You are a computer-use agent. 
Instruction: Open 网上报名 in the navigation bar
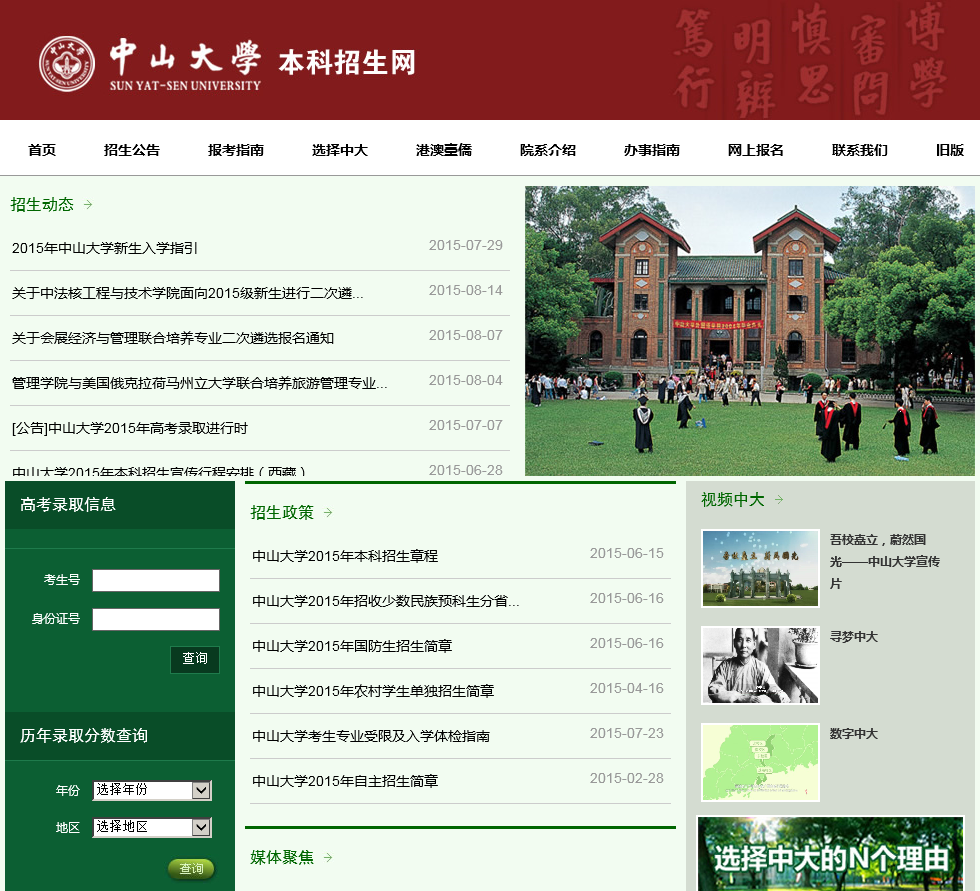pos(756,150)
